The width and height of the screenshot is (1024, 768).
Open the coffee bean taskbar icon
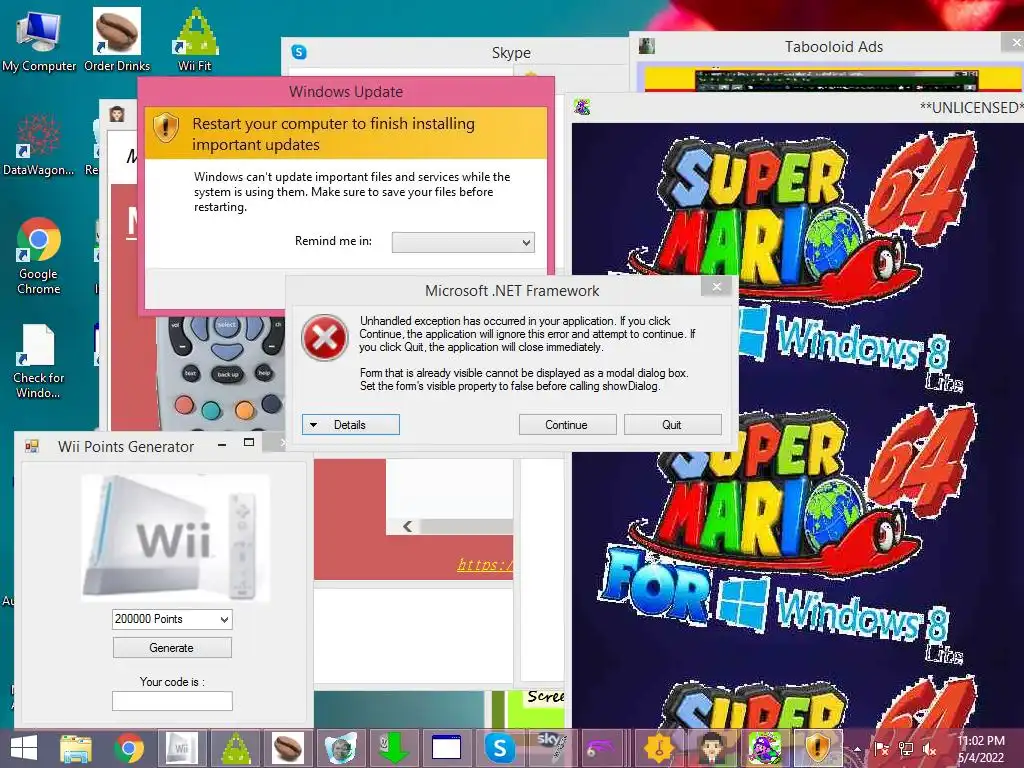click(x=288, y=748)
